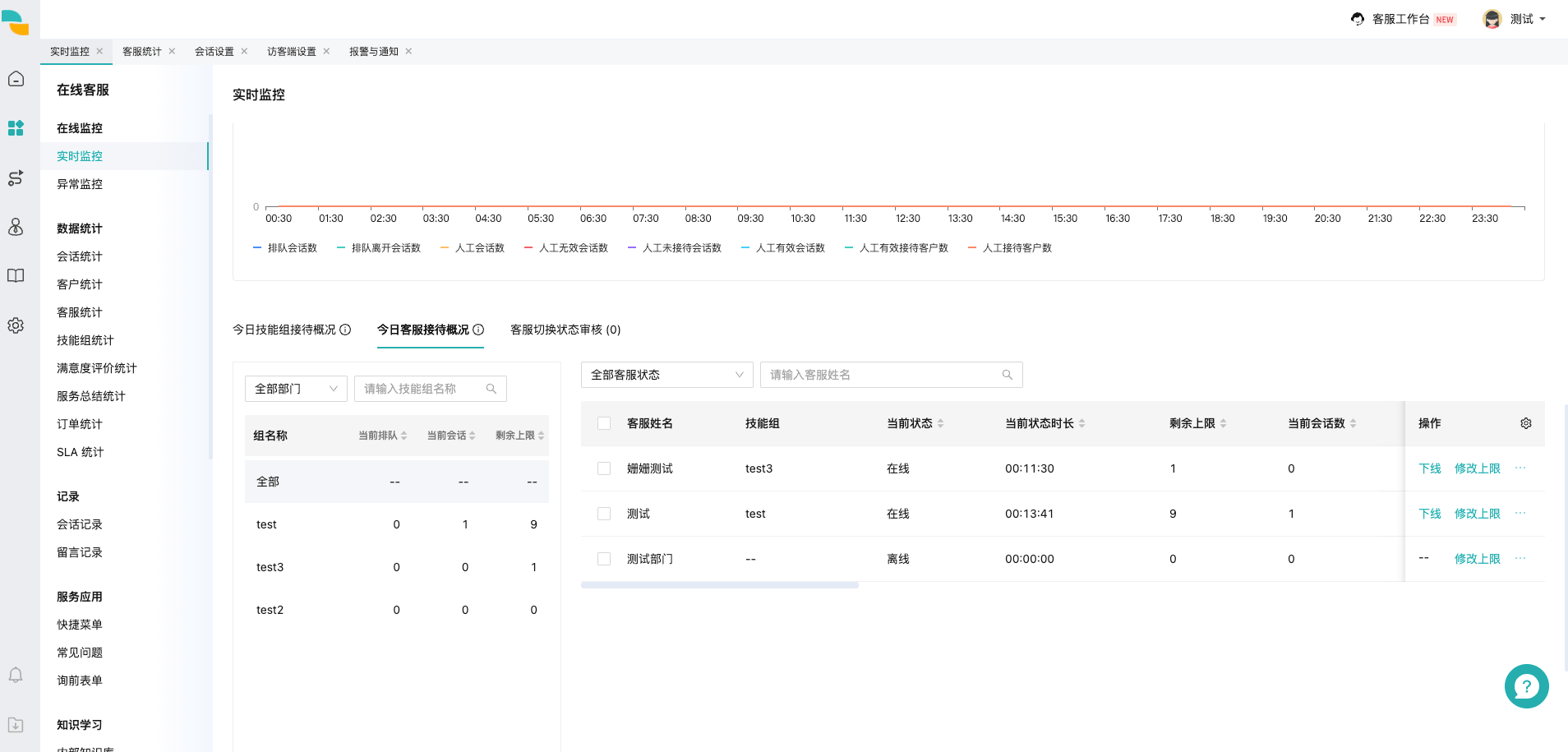Check the 测试 agent row checkbox

point(604,514)
